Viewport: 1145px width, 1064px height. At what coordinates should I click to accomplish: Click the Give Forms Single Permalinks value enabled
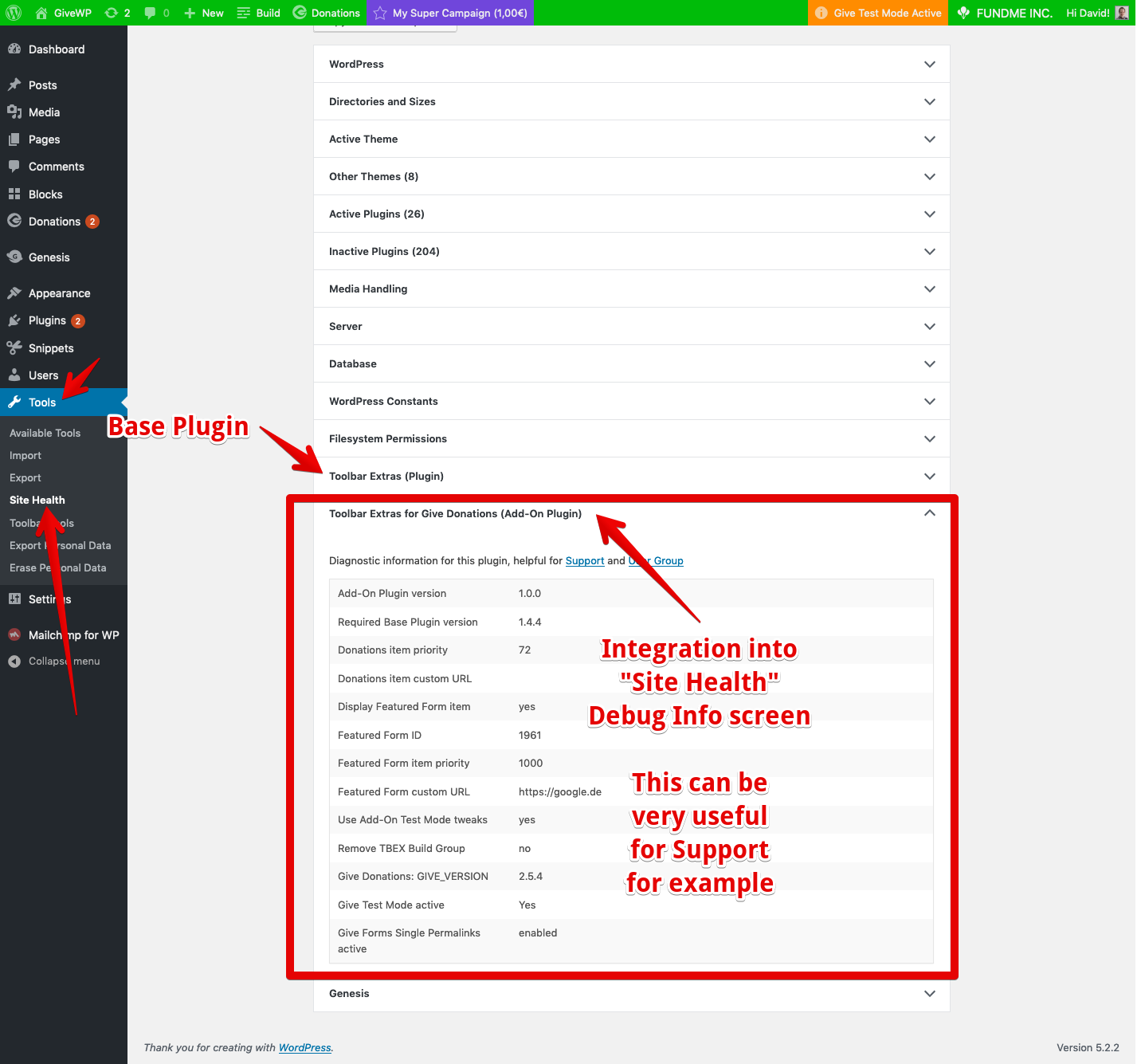pos(538,932)
